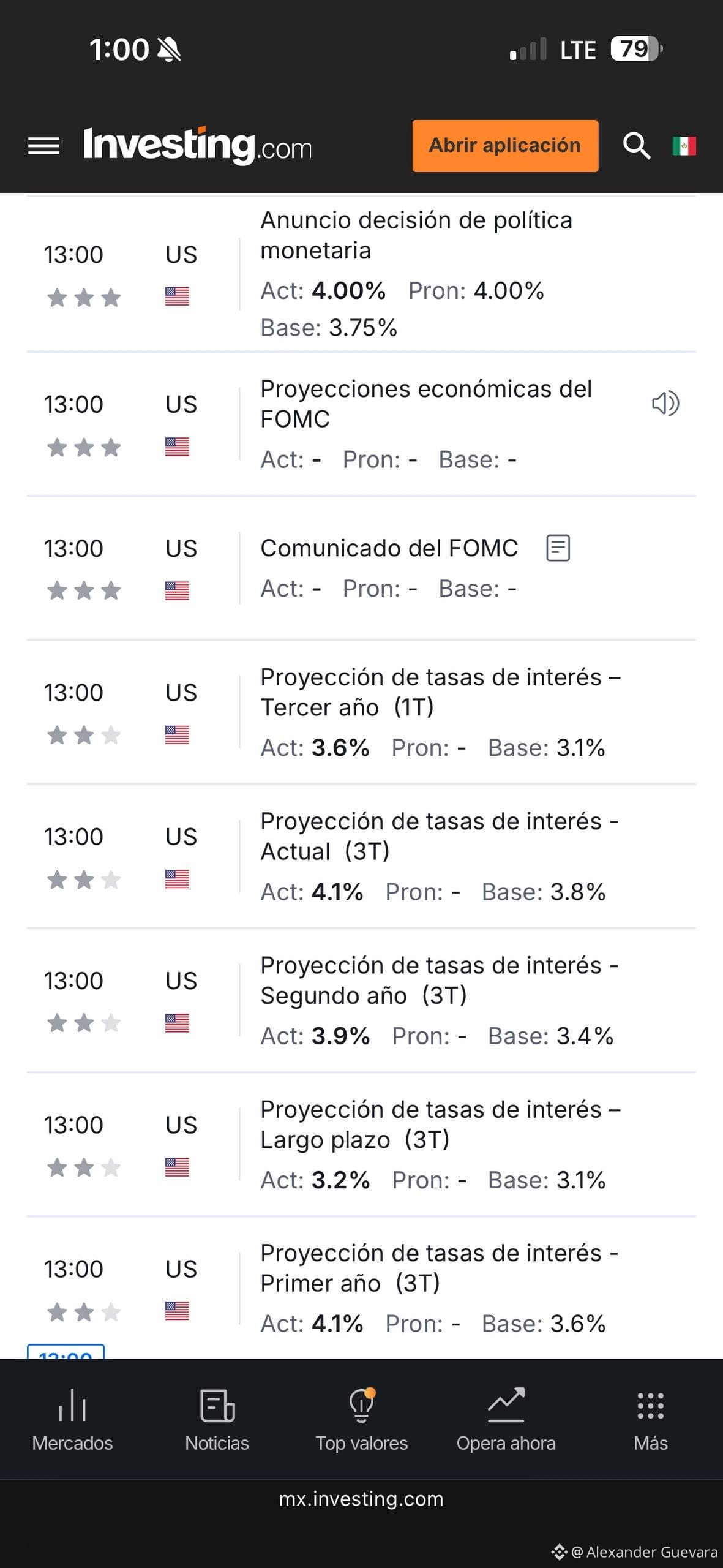
Task: Select Proyección de tasas de interés Actual (3T)
Action: click(361, 856)
